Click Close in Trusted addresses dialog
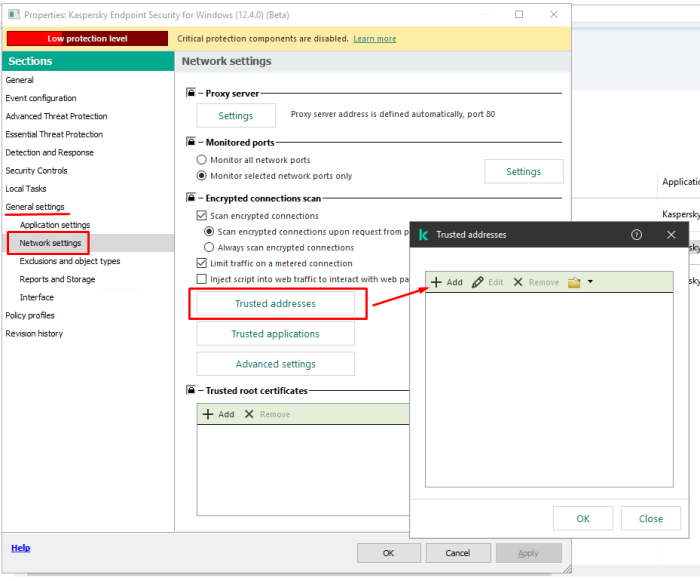Screen dimensions: 700x581 coord(650,518)
